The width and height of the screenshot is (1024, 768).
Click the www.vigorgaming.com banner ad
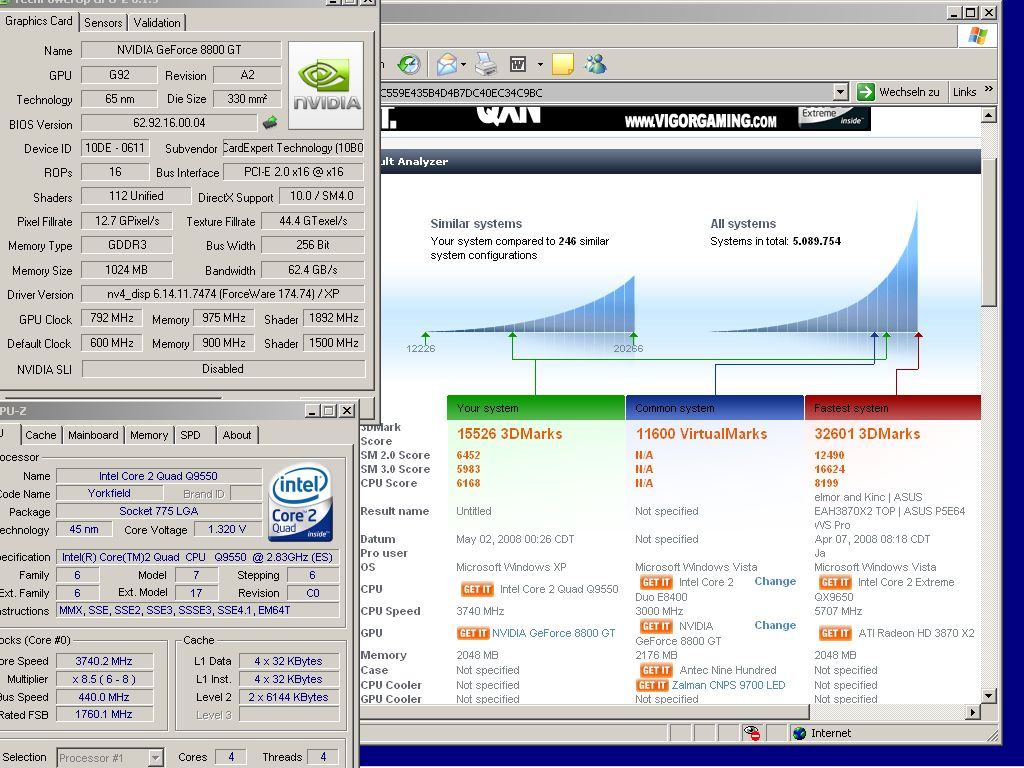pos(700,120)
